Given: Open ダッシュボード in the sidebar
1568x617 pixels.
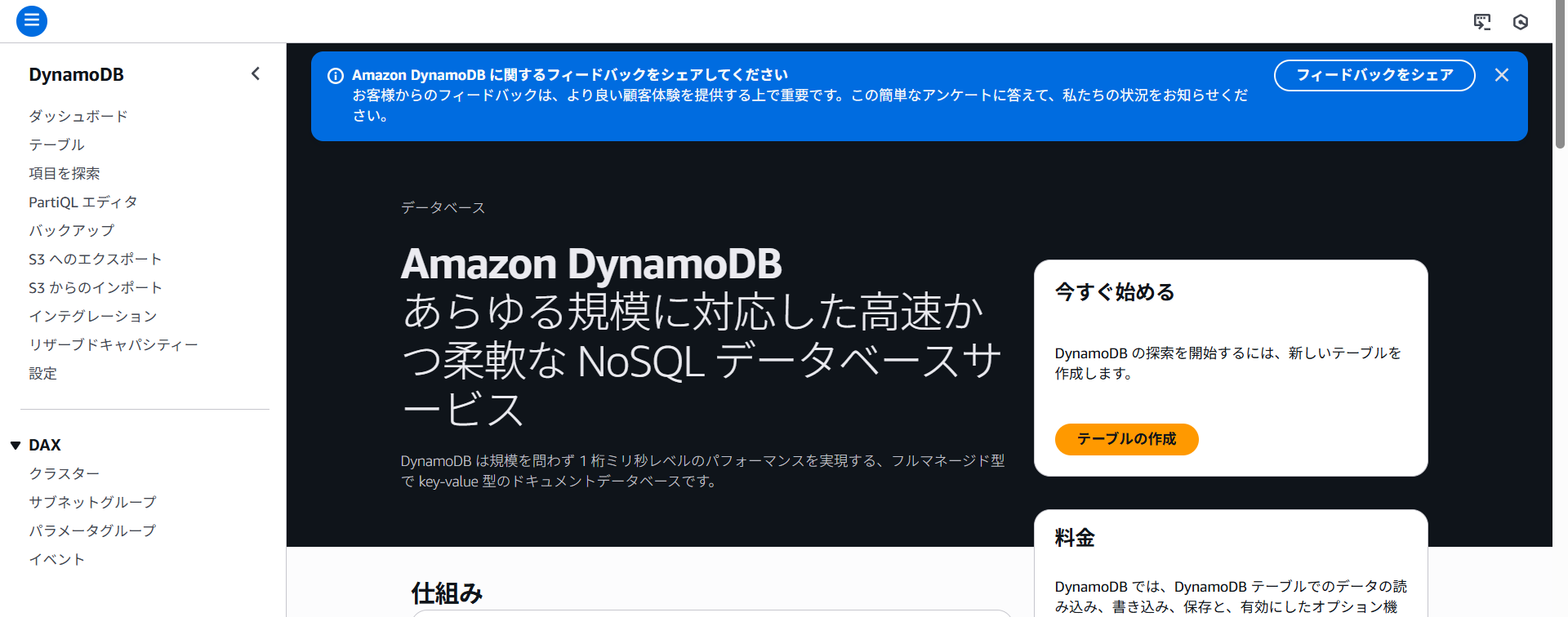Looking at the screenshot, I should (78, 117).
